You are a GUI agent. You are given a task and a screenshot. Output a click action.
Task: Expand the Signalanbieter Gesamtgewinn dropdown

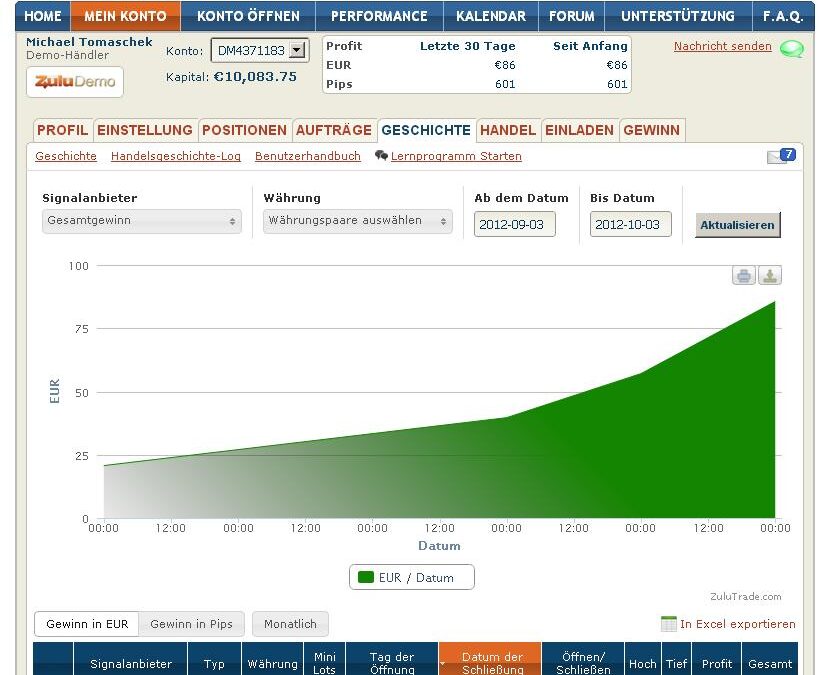[x=141, y=221]
